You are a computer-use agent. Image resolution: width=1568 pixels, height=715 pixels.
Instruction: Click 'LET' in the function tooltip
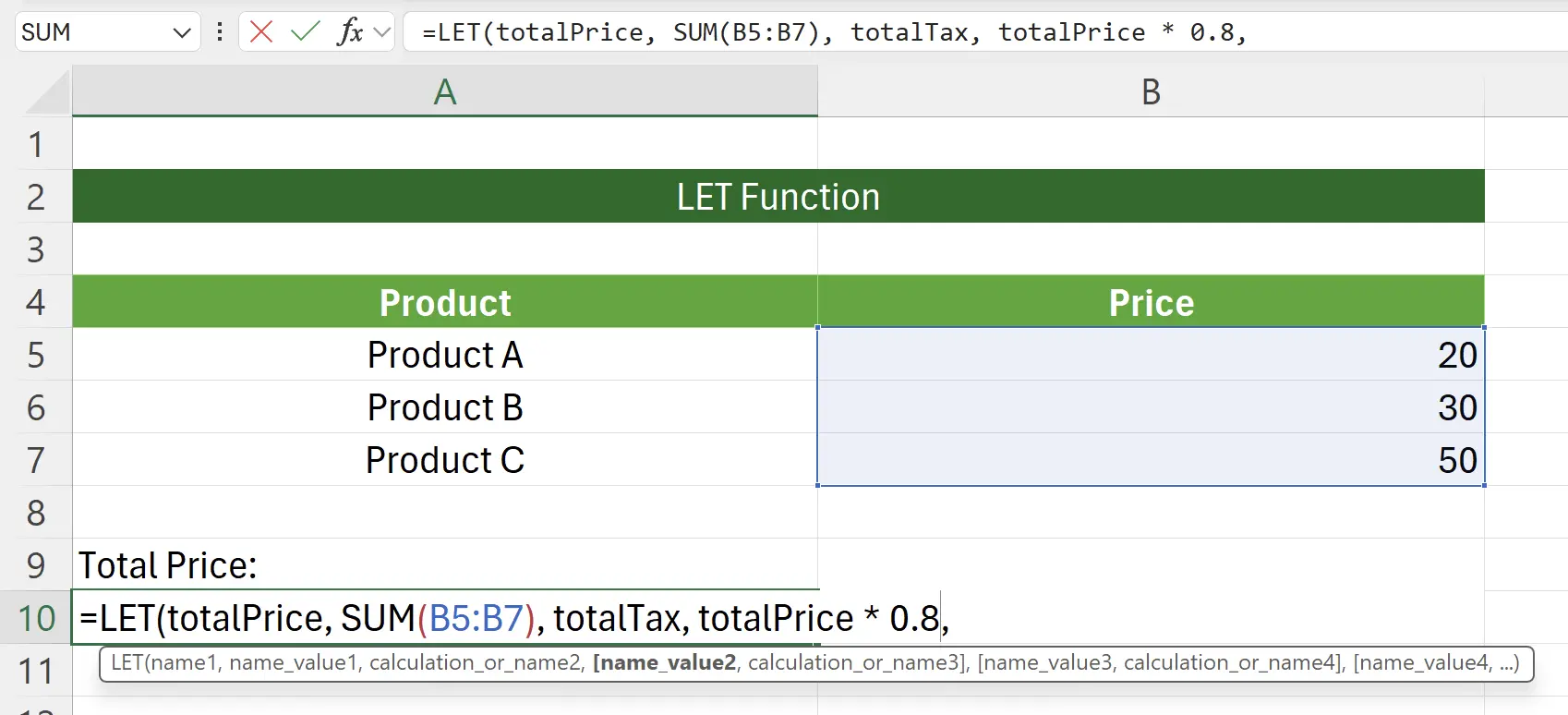pyautogui.click(x=127, y=663)
